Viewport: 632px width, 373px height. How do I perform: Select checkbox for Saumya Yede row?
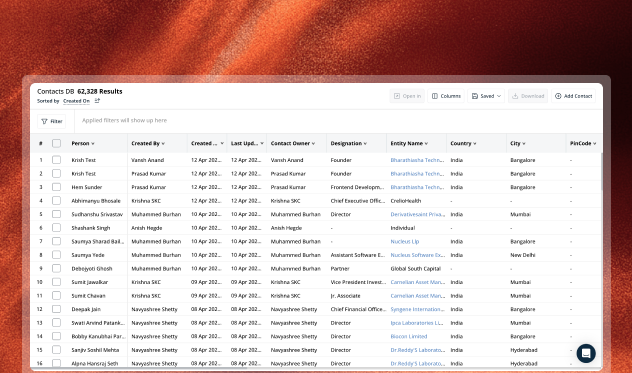(56, 255)
